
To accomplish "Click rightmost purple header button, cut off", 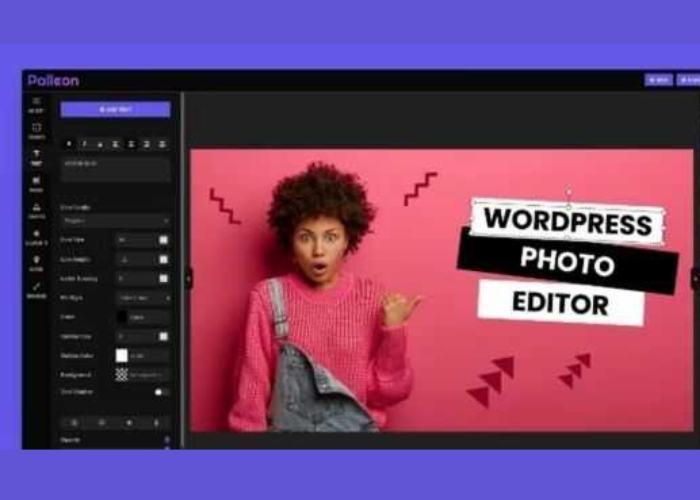I will coord(689,80).
